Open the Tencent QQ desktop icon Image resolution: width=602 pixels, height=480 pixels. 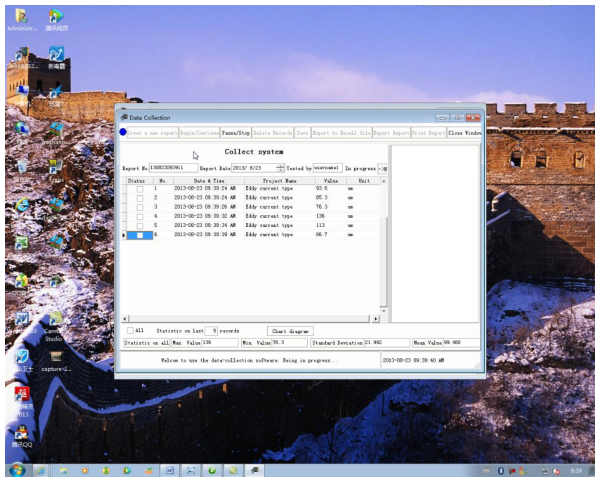(22, 436)
